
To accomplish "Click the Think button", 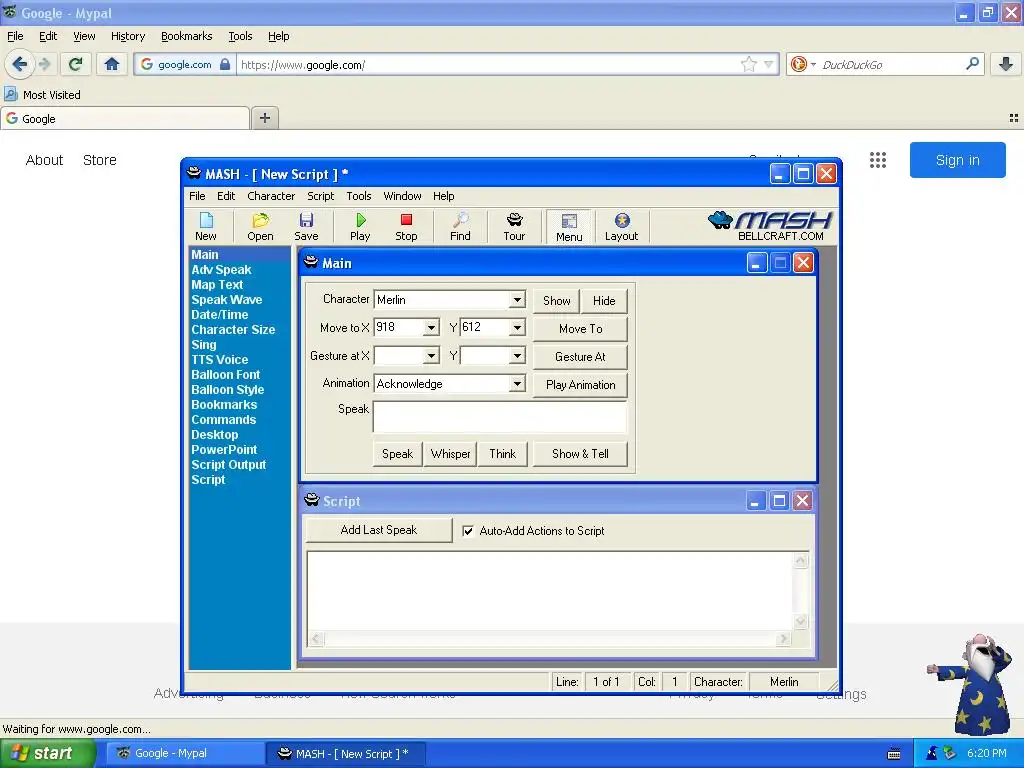I will [x=502, y=454].
